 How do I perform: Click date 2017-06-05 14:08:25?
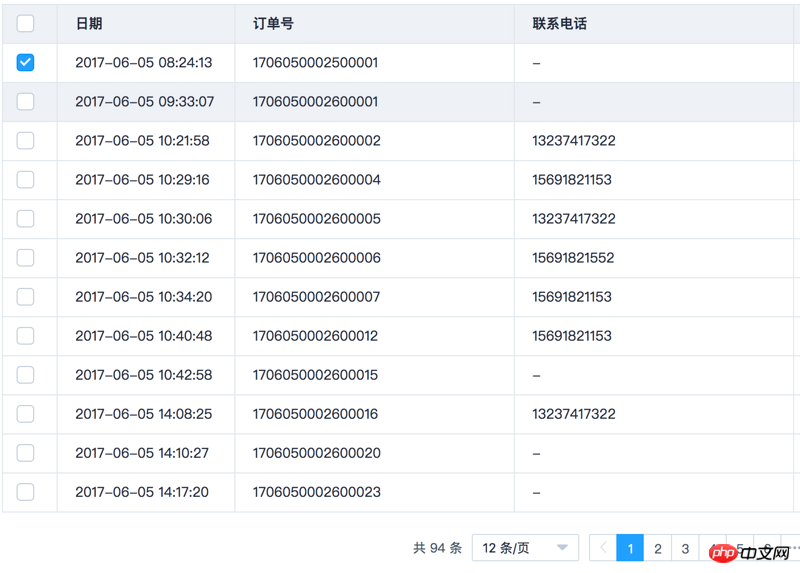pos(144,414)
